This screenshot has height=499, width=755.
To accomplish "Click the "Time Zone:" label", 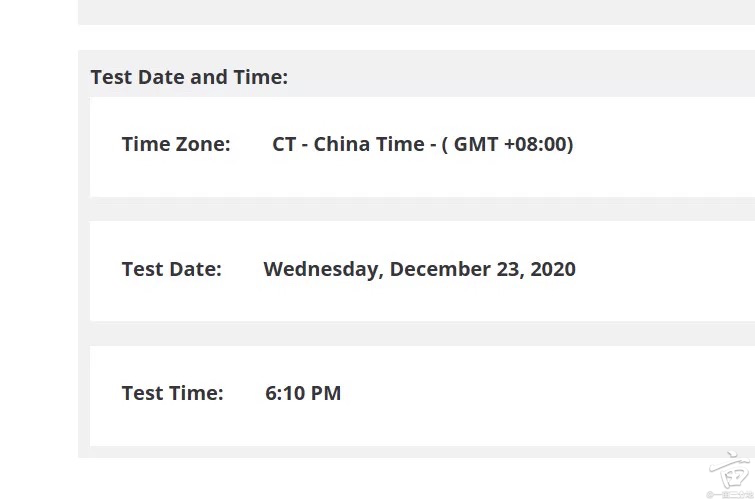I will tap(176, 144).
